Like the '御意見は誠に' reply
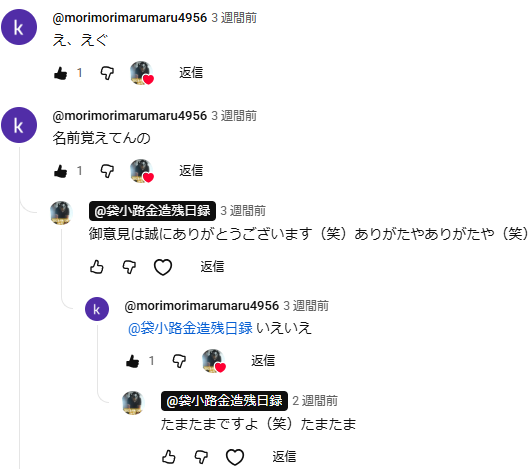The height and width of the screenshot is (469, 532). tap(97, 267)
